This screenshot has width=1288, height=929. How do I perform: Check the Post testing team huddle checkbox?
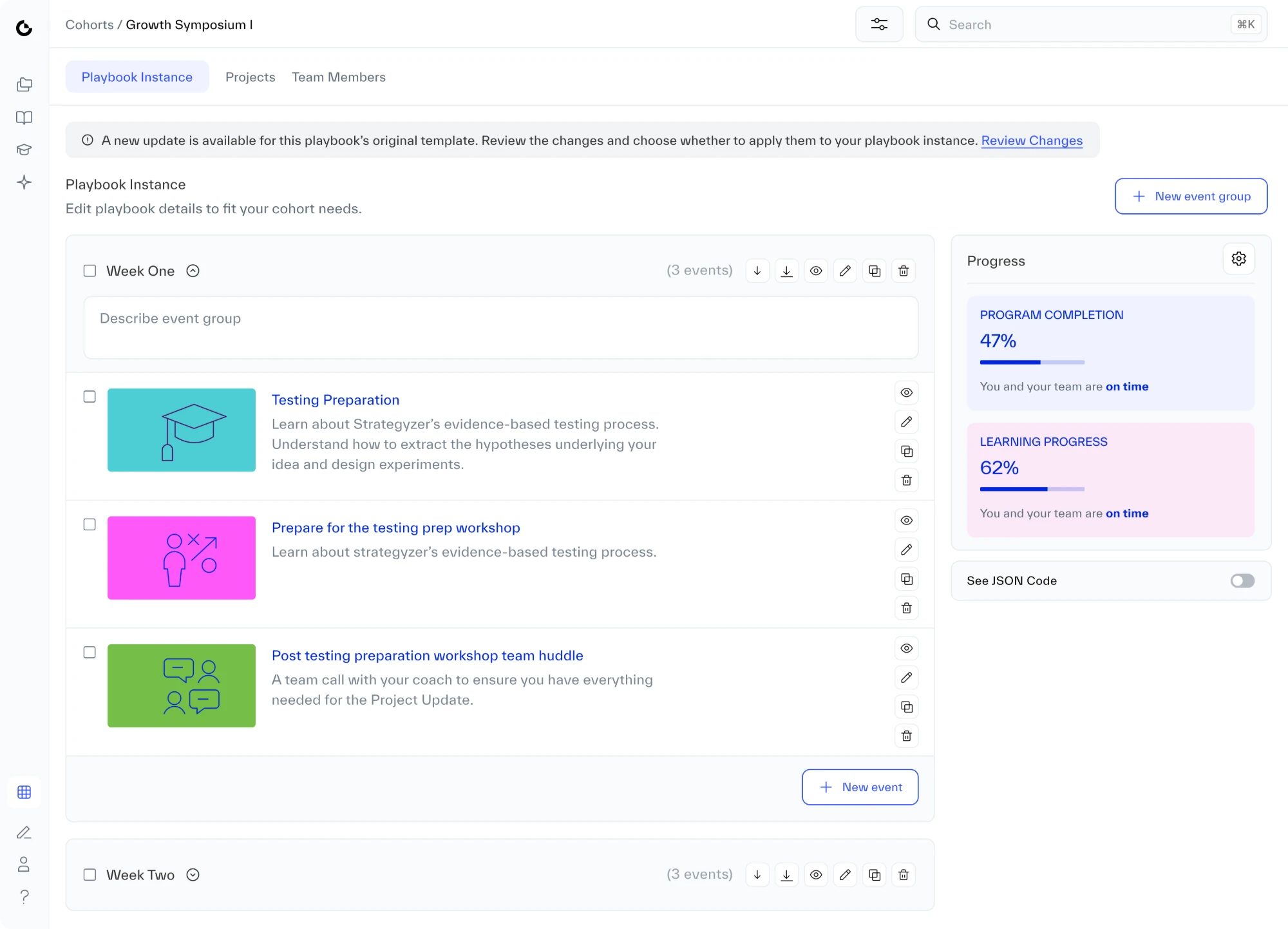click(90, 652)
